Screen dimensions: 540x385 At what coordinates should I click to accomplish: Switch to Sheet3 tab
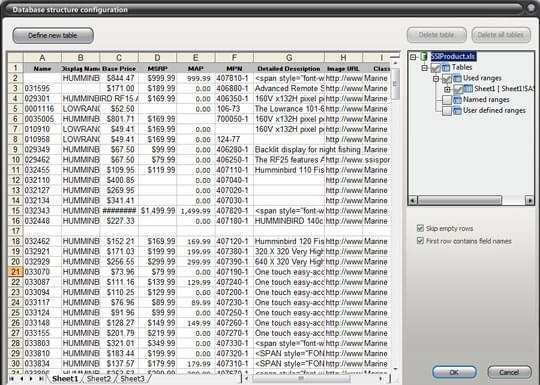132,379
